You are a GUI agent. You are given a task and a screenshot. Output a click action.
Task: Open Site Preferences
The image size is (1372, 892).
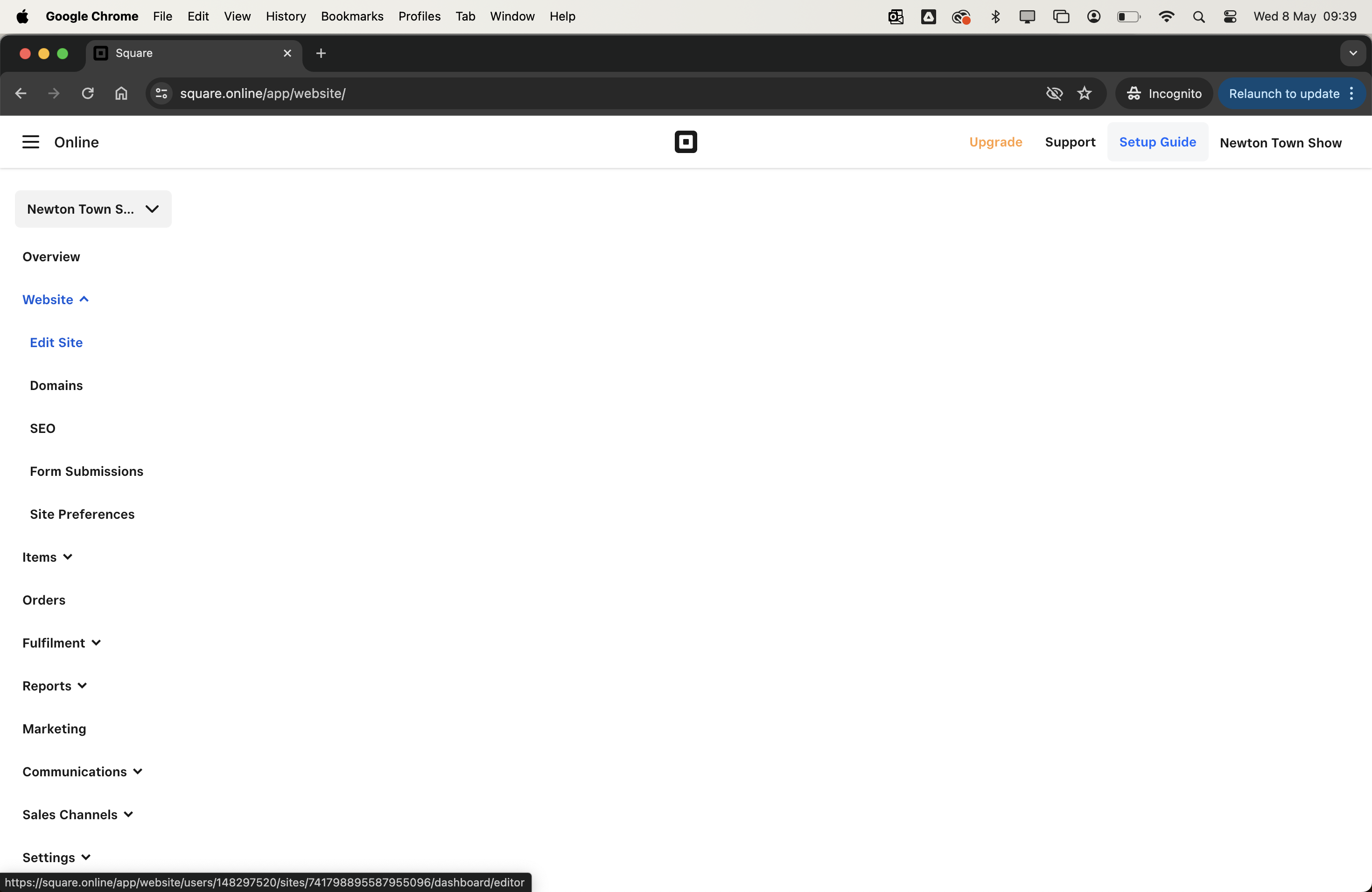(82, 515)
